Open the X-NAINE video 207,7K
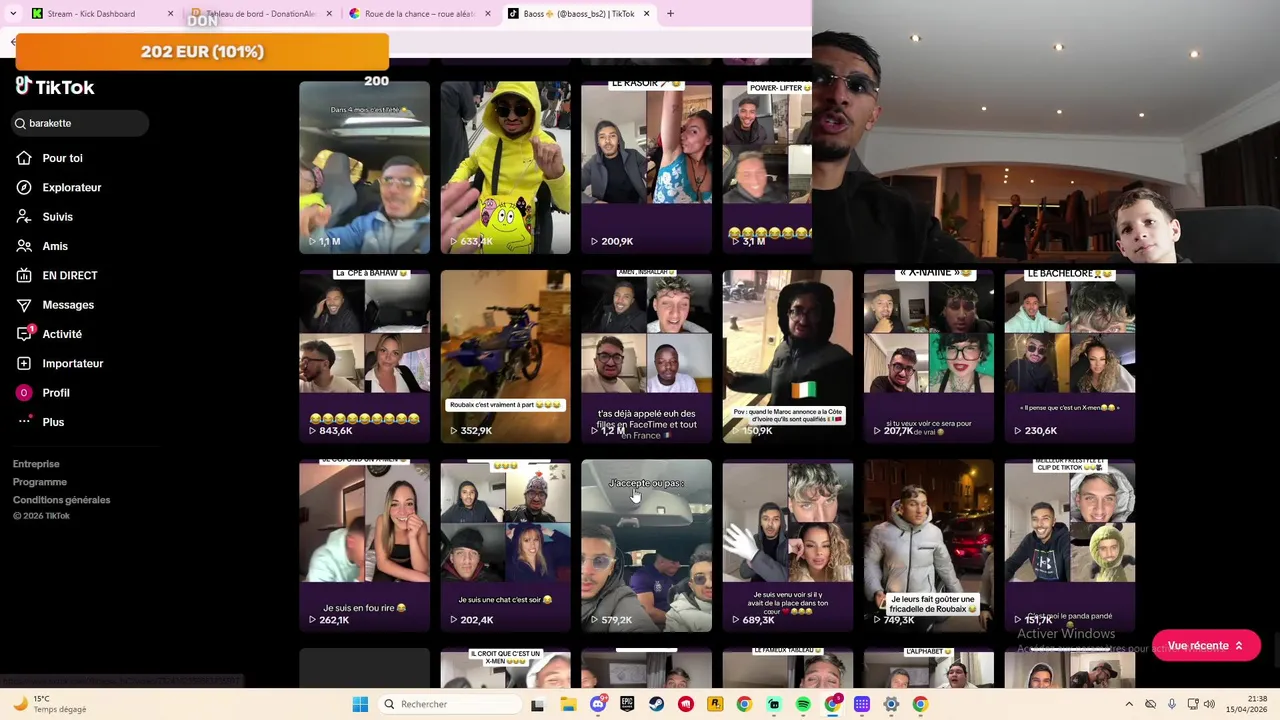Viewport: 1280px width, 720px height. (x=928, y=356)
